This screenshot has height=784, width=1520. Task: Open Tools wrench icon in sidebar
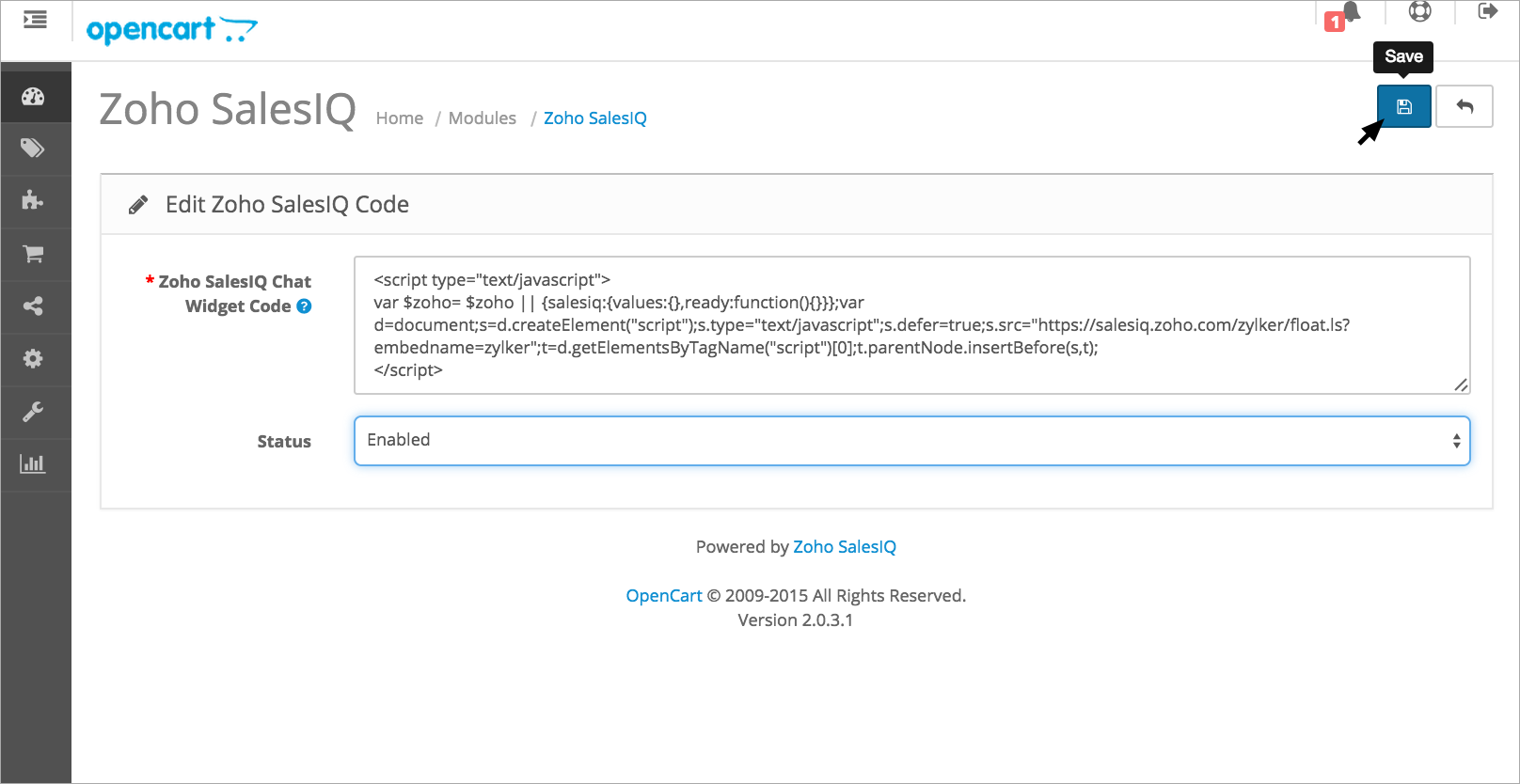34,412
